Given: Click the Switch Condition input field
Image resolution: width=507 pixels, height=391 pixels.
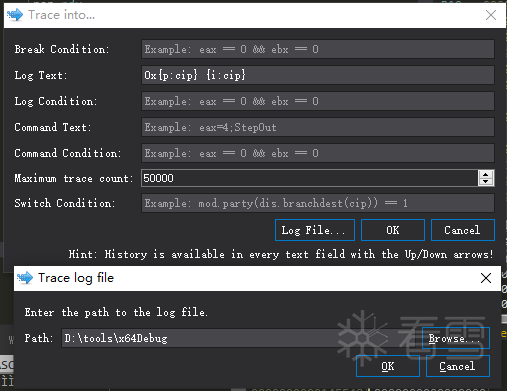Looking at the screenshot, I should pyautogui.click(x=318, y=203).
